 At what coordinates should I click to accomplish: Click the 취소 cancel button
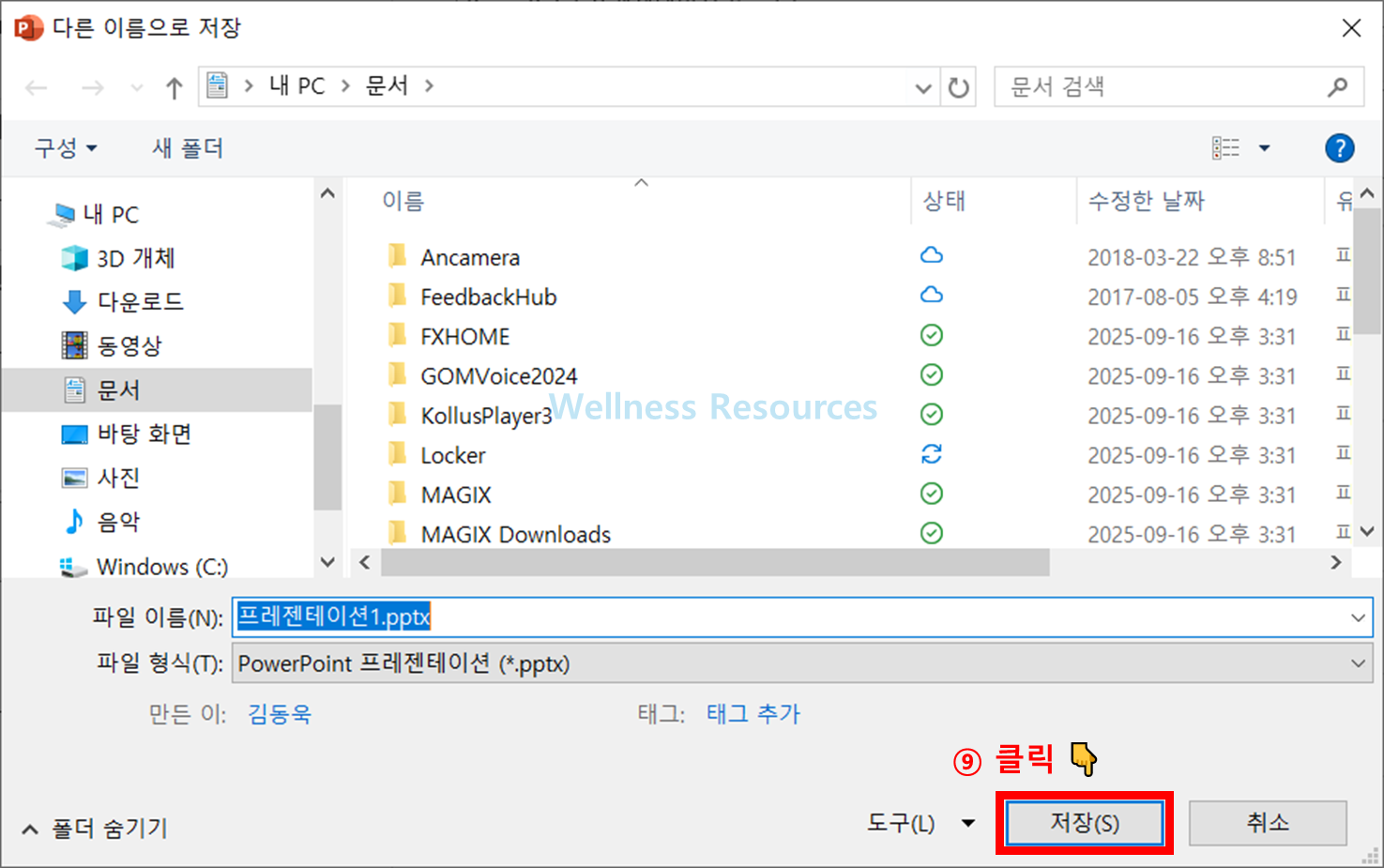point(1268,823)
